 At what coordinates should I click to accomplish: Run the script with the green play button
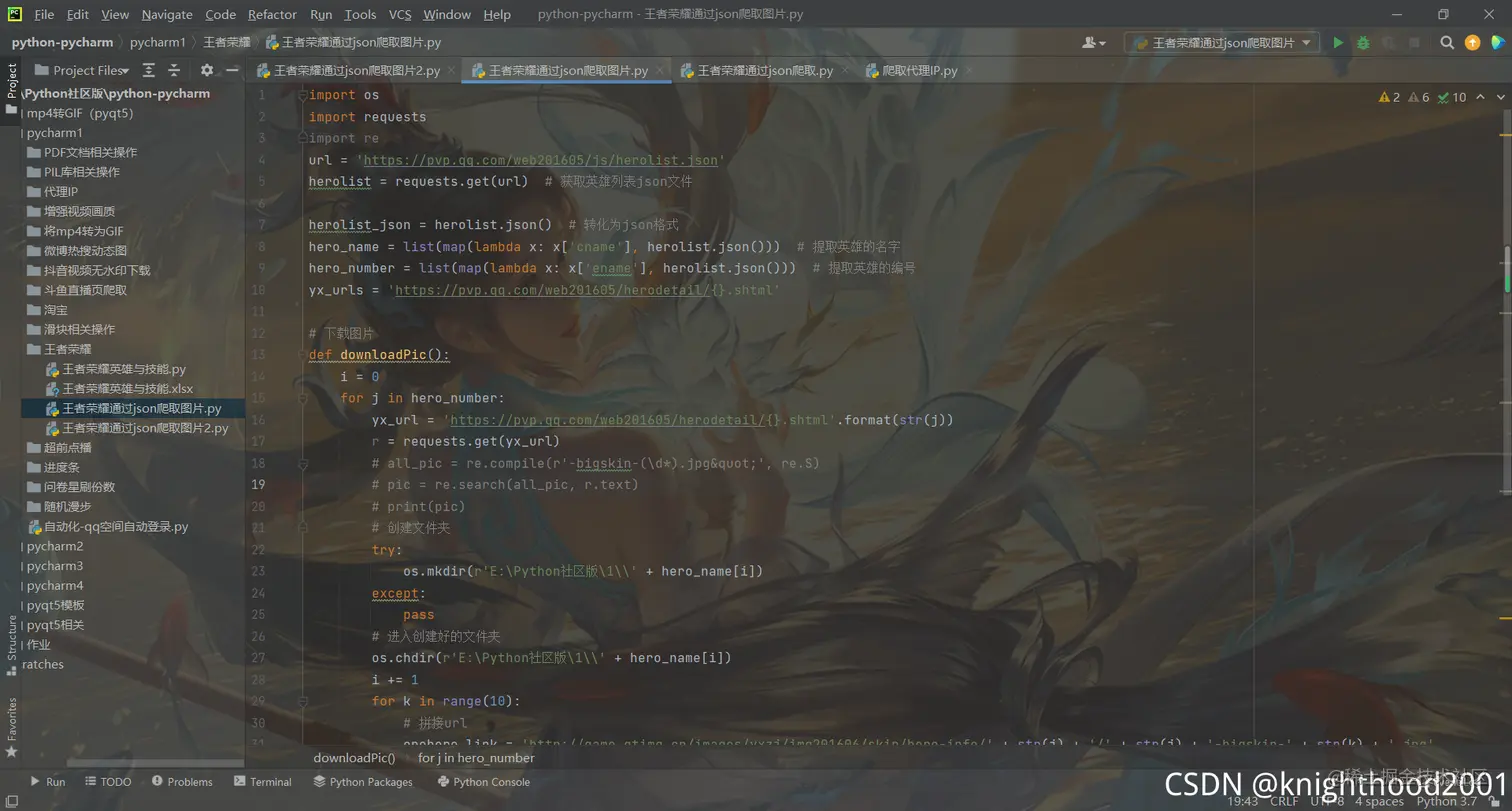tap(1338, 43)
